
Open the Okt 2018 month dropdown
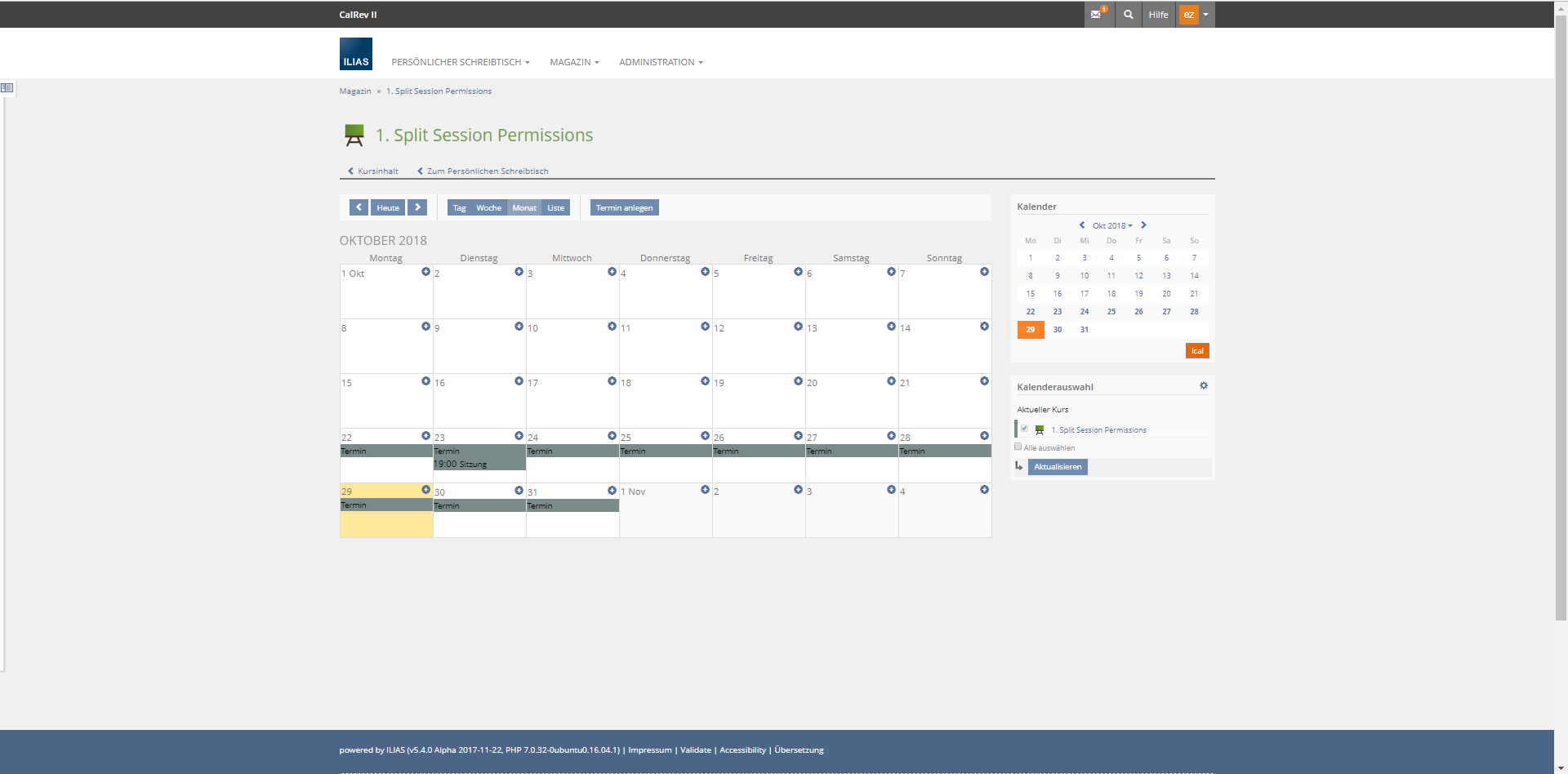pyautogui.click(x=1112, y=226)
